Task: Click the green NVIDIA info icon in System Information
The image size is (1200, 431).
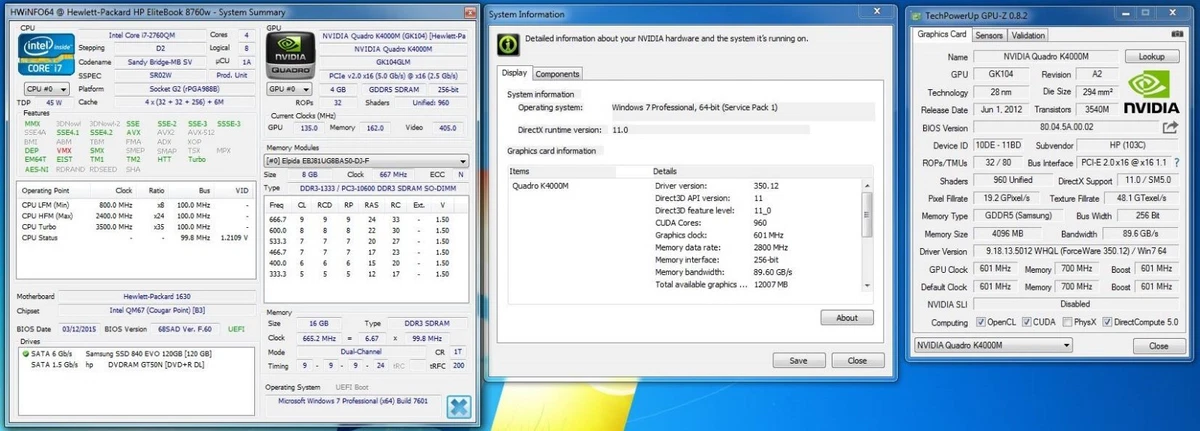Action: click(508, 44)
